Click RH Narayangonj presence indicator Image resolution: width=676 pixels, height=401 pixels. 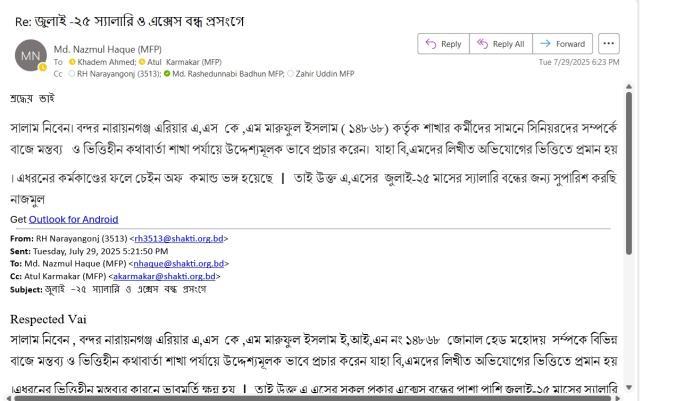pos(72,74)
